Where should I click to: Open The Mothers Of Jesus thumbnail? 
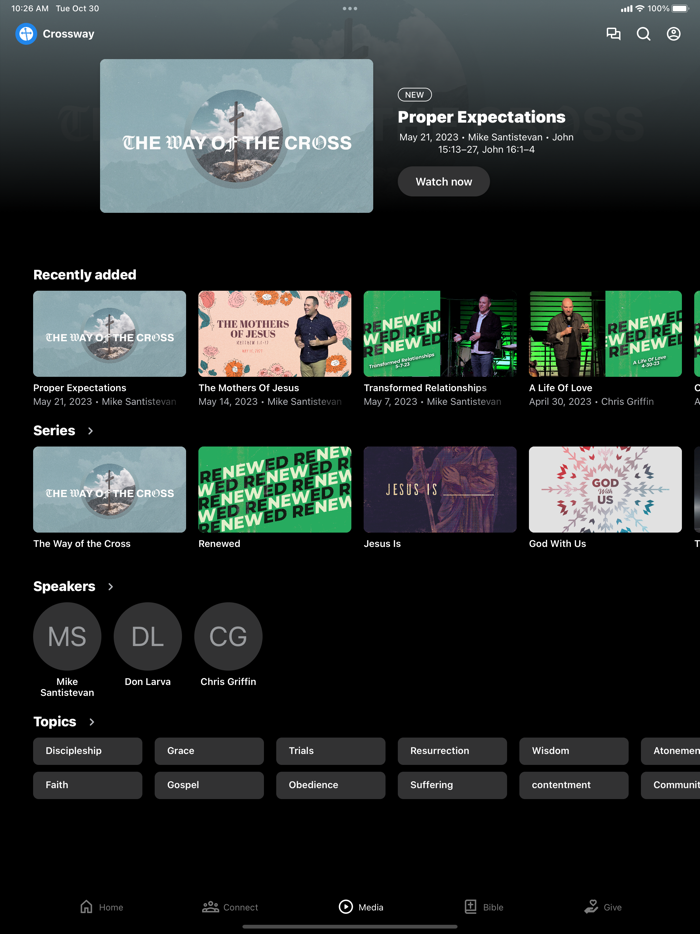(275, 334)
